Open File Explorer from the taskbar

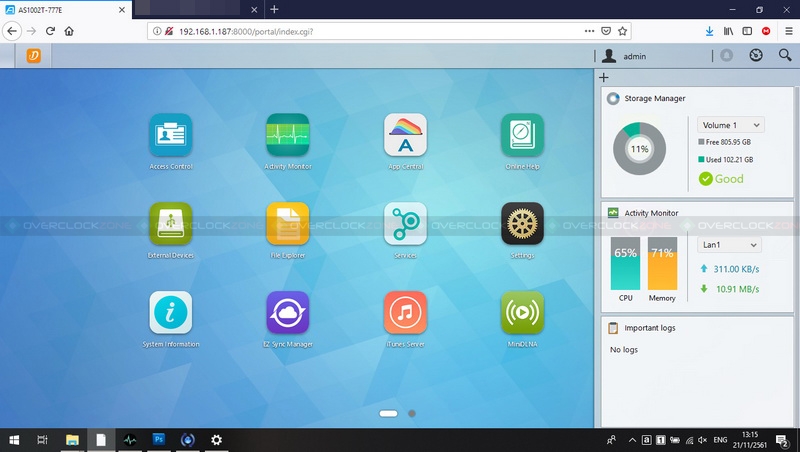(72, 440)
